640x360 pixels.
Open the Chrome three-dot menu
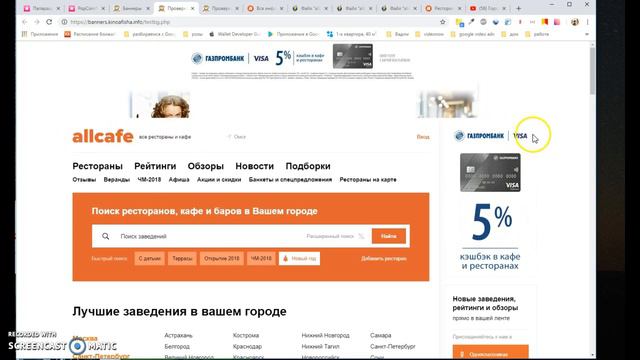click(587, 22)
